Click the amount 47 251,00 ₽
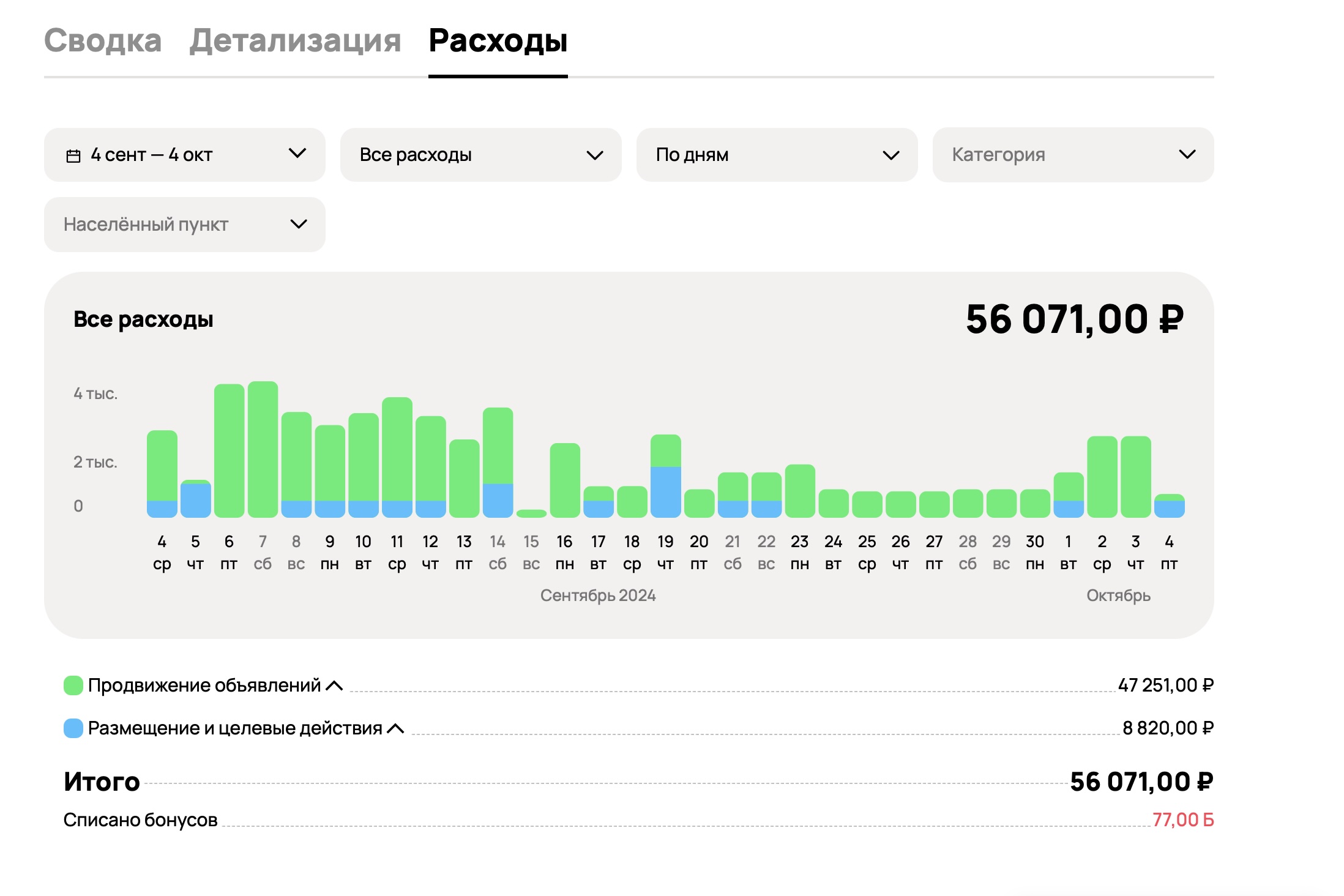1344x896 pixels. [x=1166, y=685]
